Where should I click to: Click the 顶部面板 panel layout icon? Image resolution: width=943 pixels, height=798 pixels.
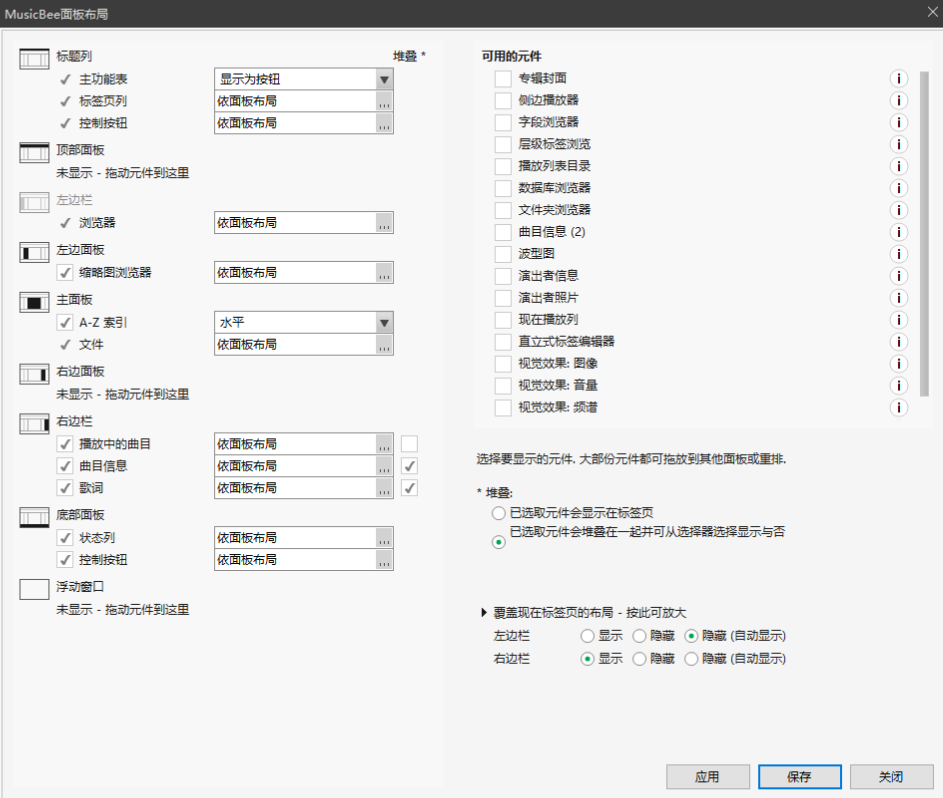[34, 153]
